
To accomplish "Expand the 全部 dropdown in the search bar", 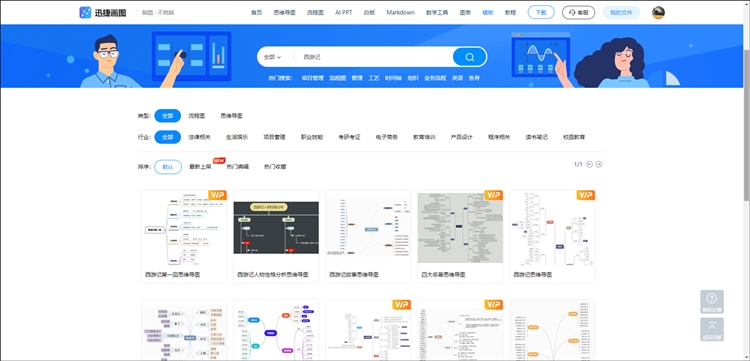I will 272,57.
